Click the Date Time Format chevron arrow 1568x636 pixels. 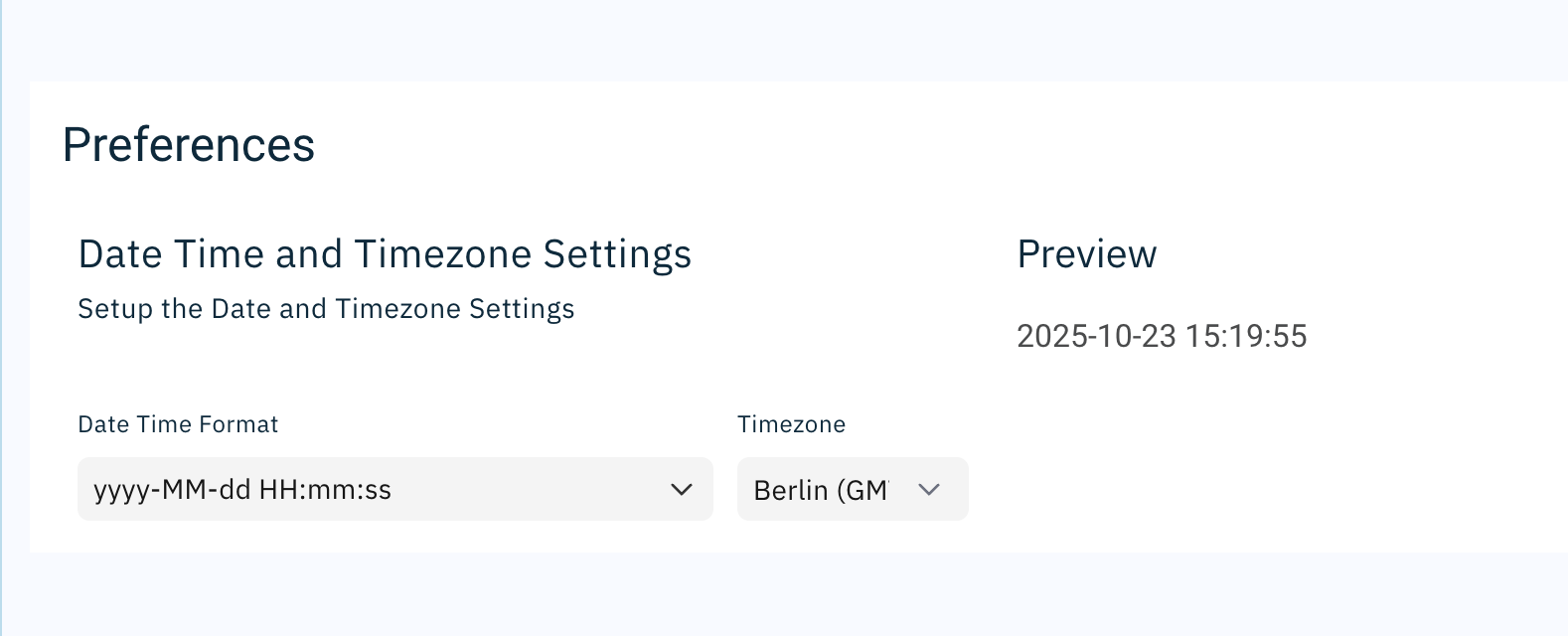pos(682,489)
